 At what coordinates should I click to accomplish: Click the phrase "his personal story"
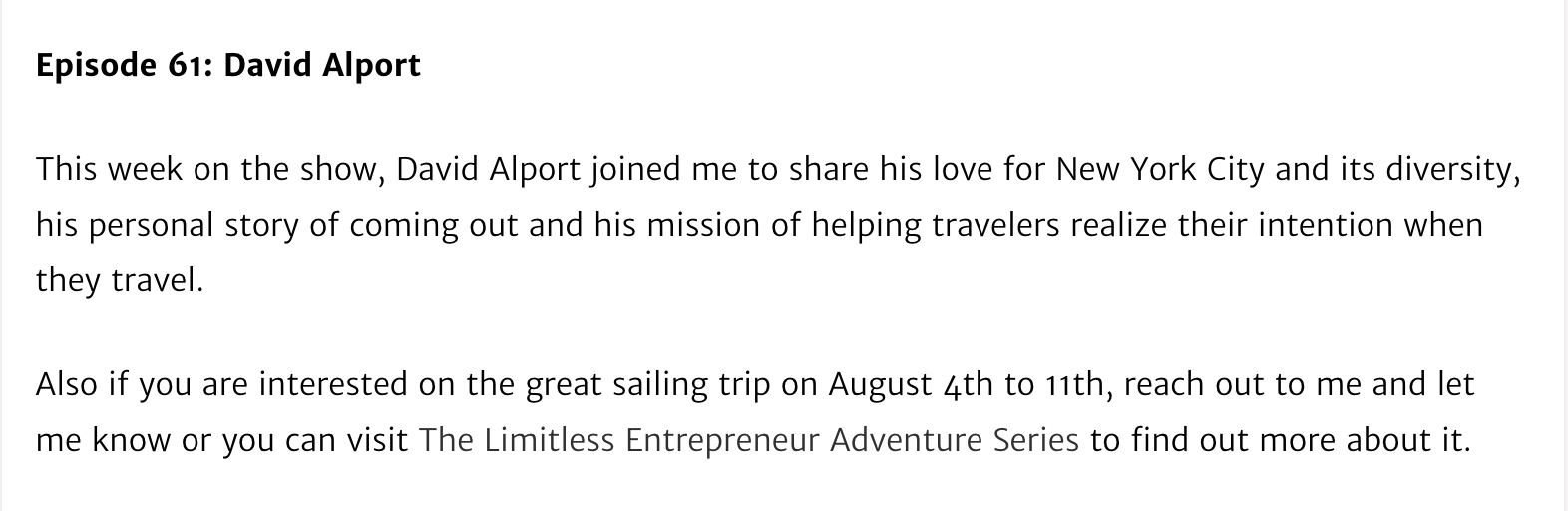point(167,225)
